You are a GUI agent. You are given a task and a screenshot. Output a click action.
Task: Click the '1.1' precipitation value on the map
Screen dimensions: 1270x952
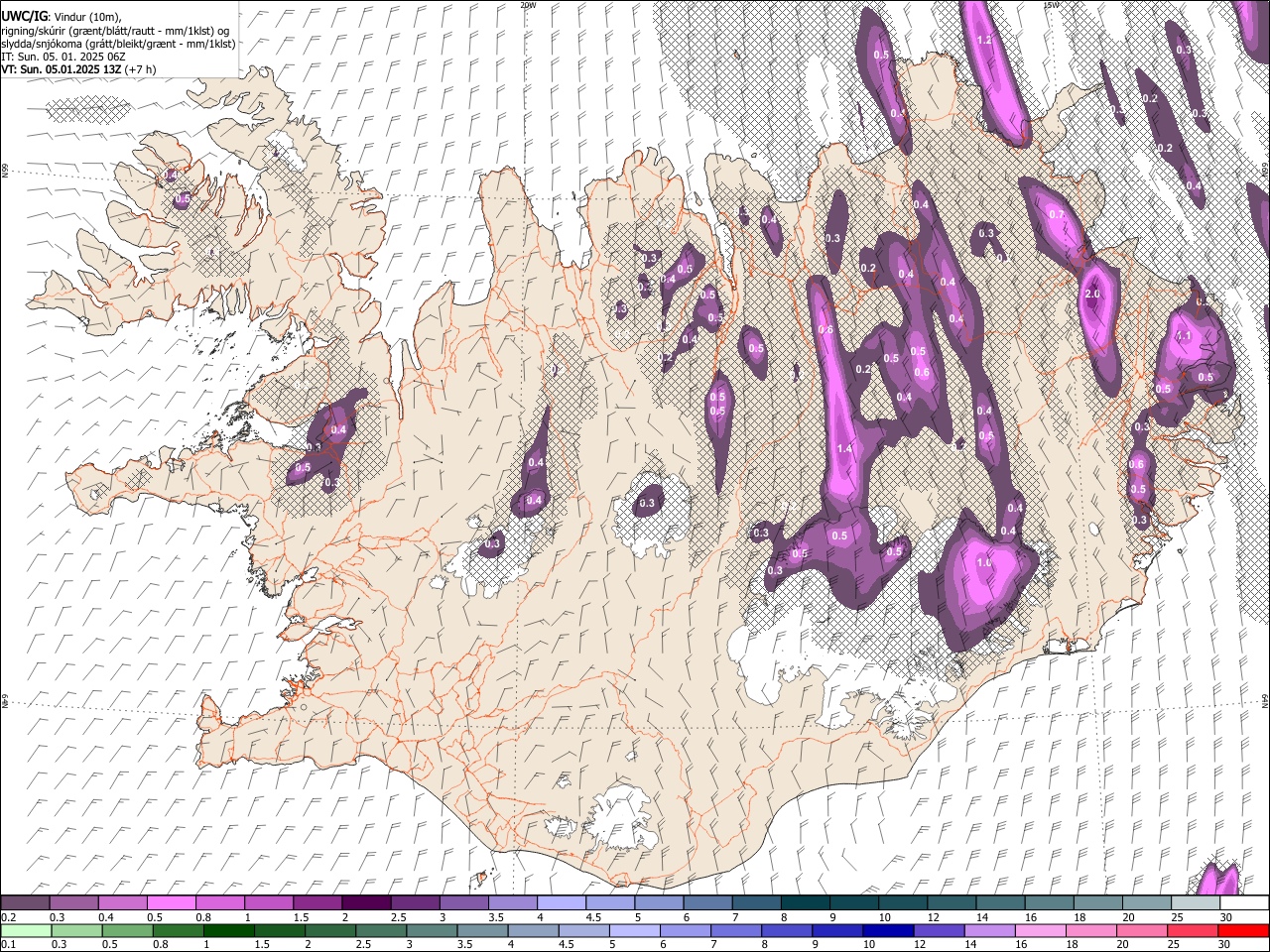coord(1183,336)
